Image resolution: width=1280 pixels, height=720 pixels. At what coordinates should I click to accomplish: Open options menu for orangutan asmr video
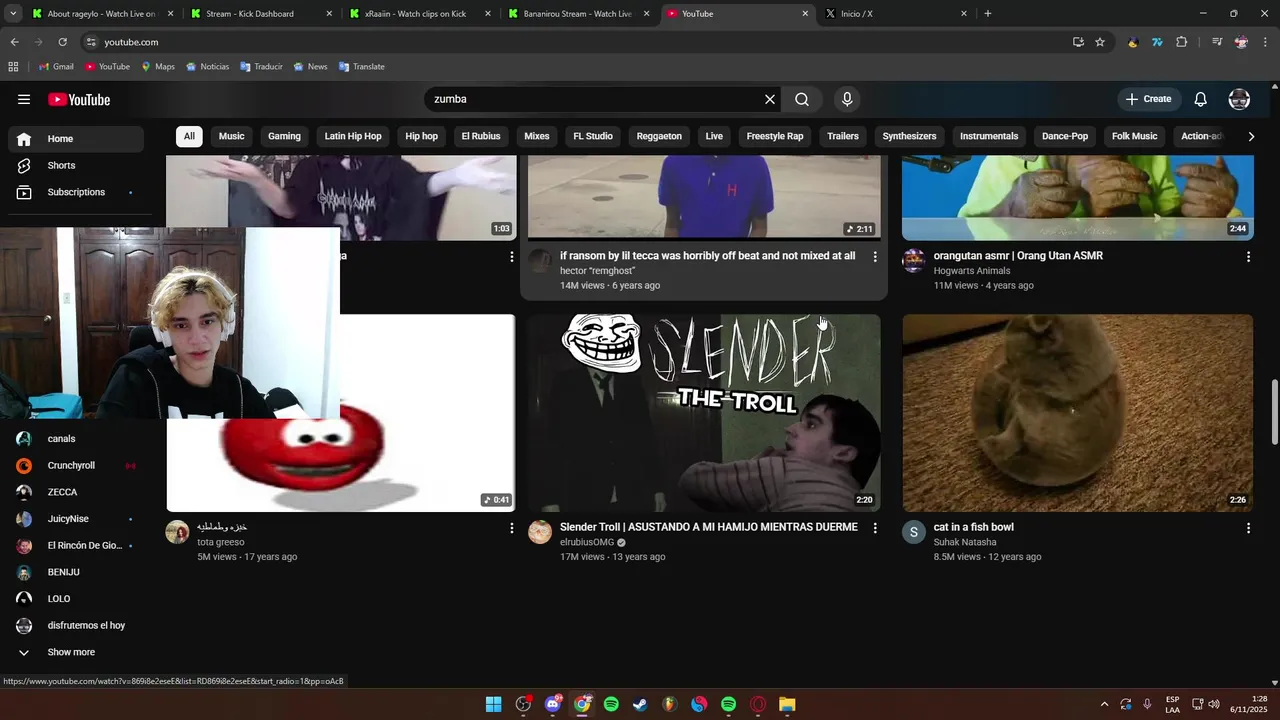tap(1248, 257)
